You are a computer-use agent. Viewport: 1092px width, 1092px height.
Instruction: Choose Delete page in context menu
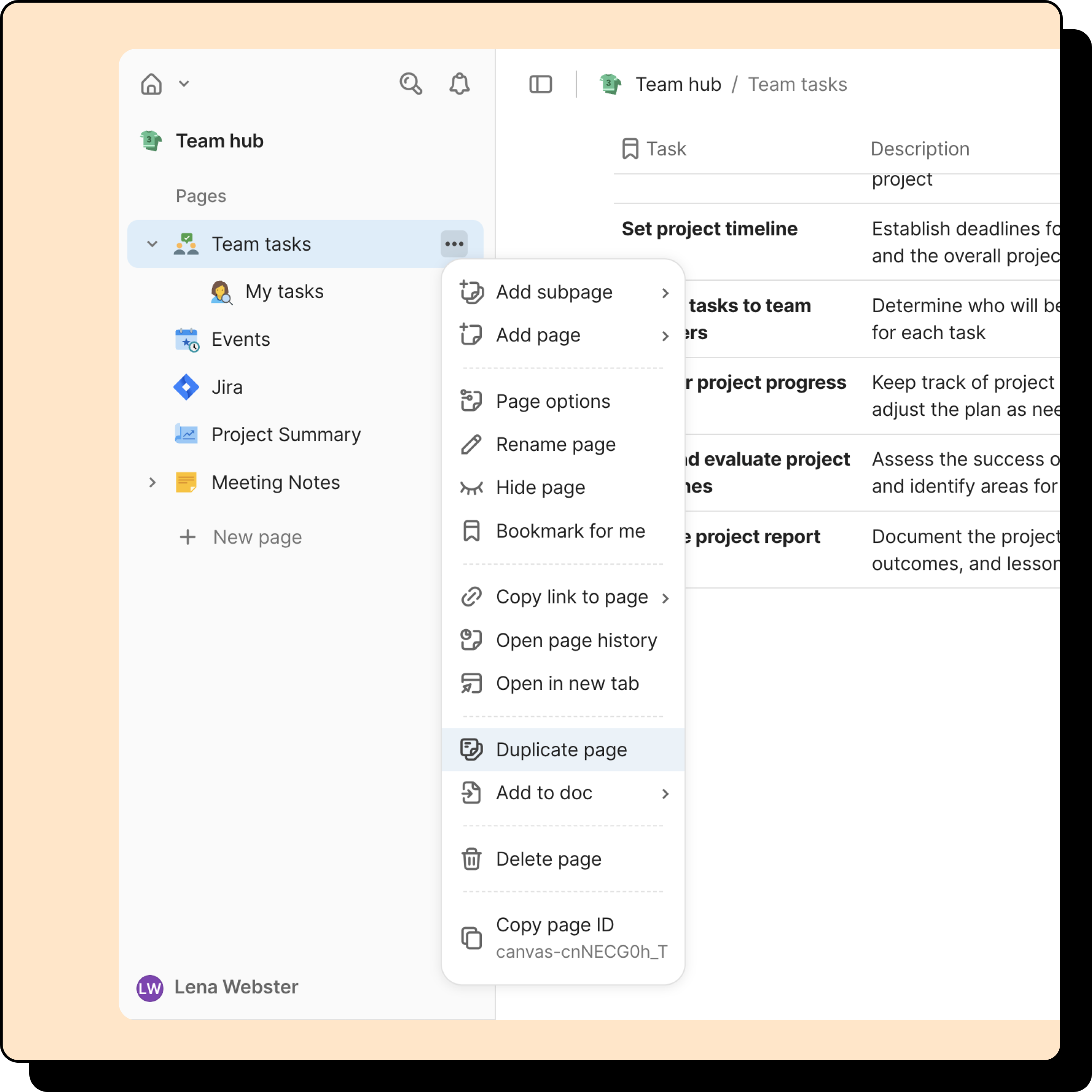(548, 859)
